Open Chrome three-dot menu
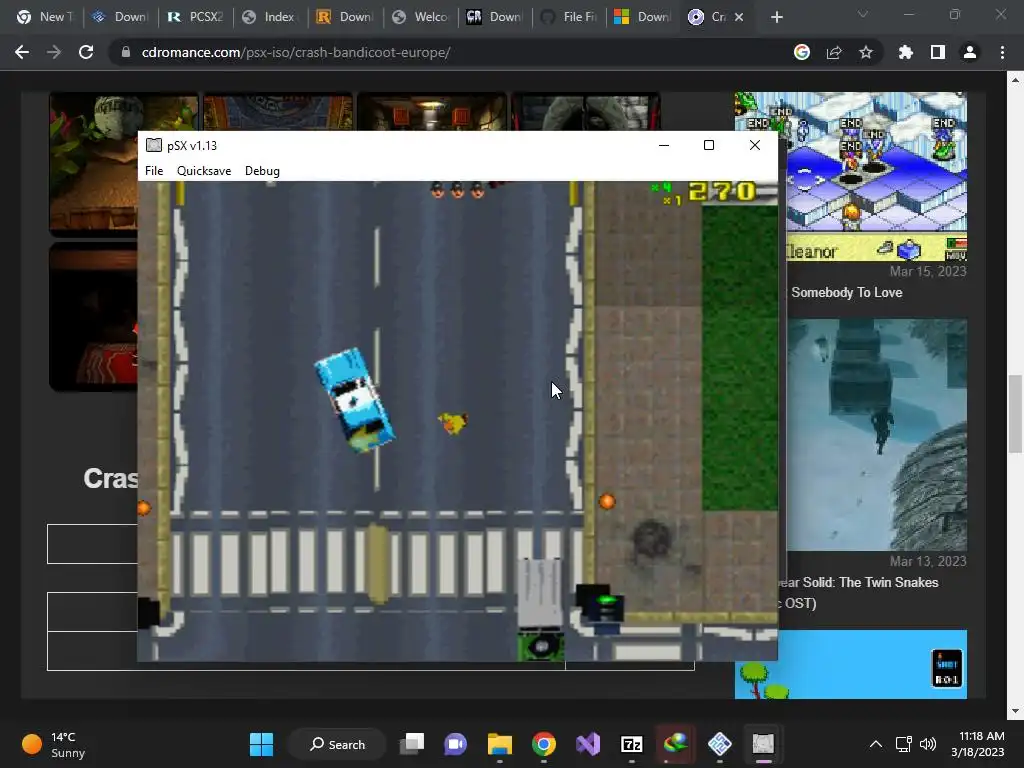The image size is (1024, 768). tap(1002, 52)
